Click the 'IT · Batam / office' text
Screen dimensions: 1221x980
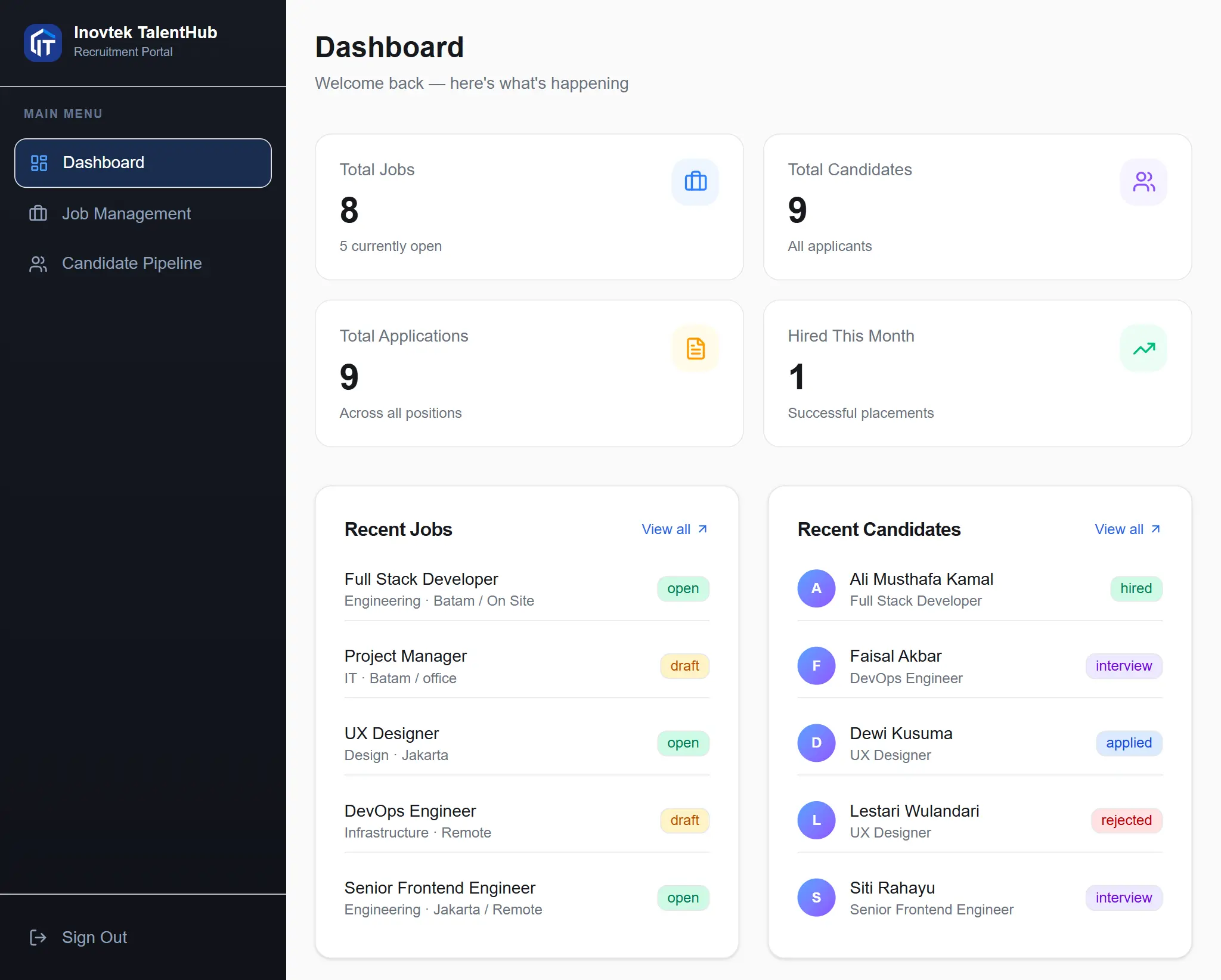pos(400,678)
